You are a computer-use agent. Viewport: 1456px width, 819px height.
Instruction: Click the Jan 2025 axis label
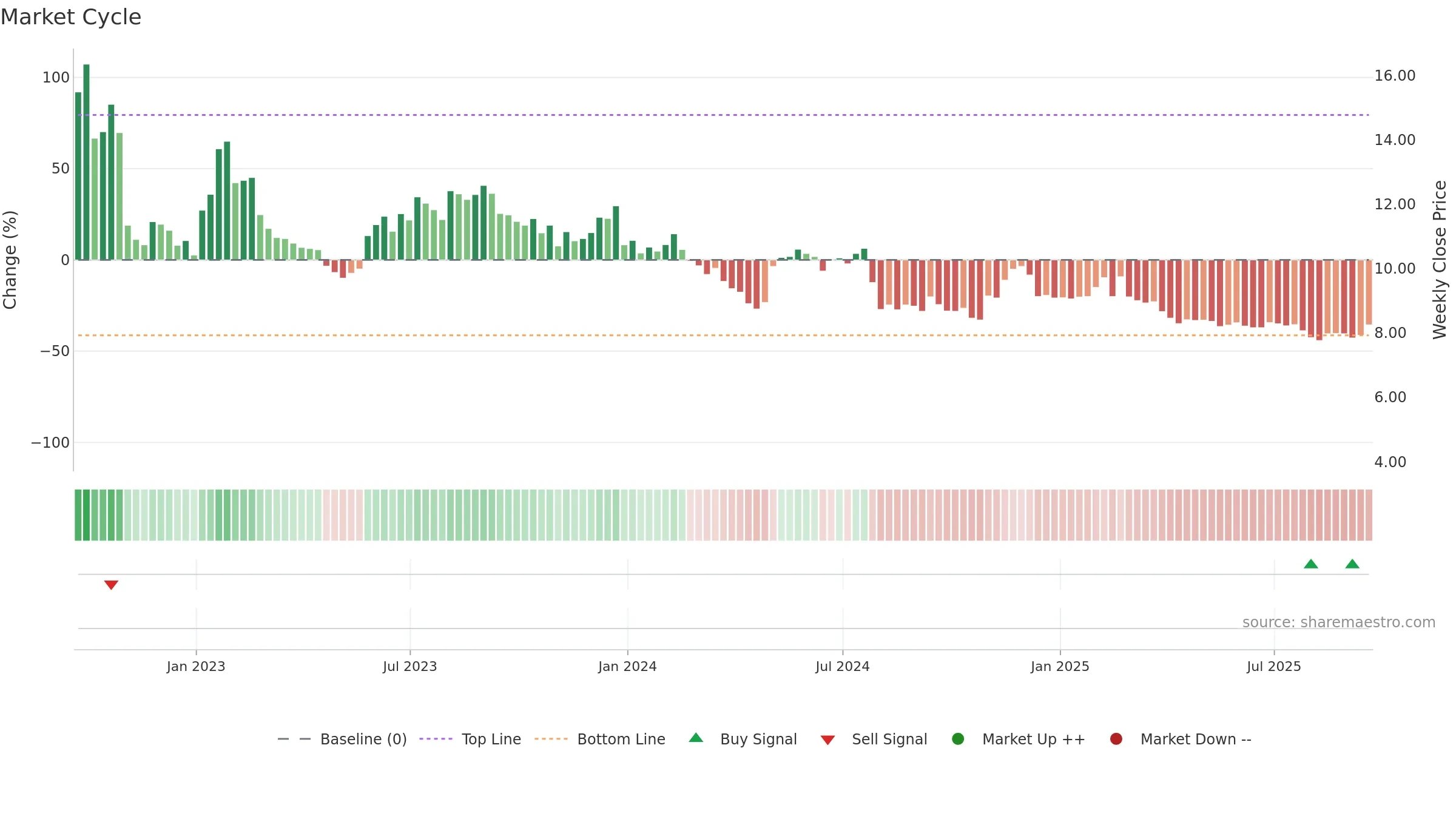1060,666
